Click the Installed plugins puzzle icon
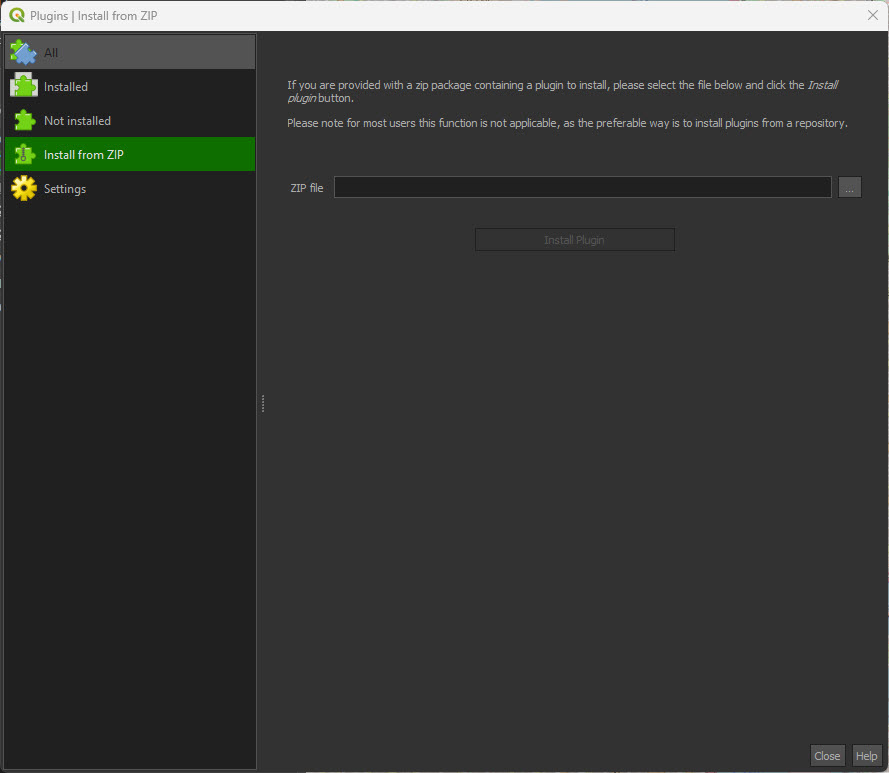This screenshot has height=773, width=889. pos(23,87)
